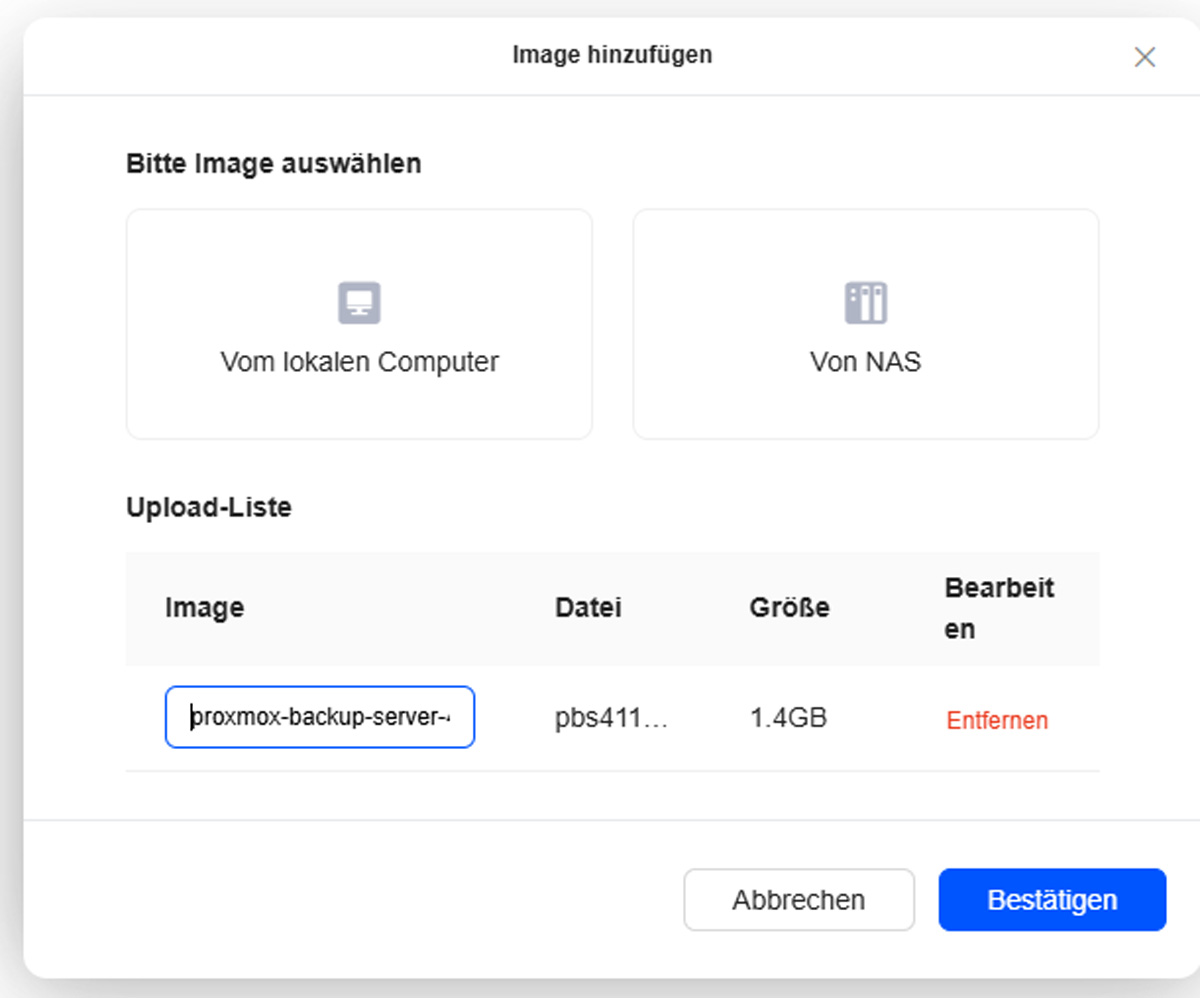
Task: Click the local computer monitor icon
Action: pyautogui.click(x=359, y=302)
